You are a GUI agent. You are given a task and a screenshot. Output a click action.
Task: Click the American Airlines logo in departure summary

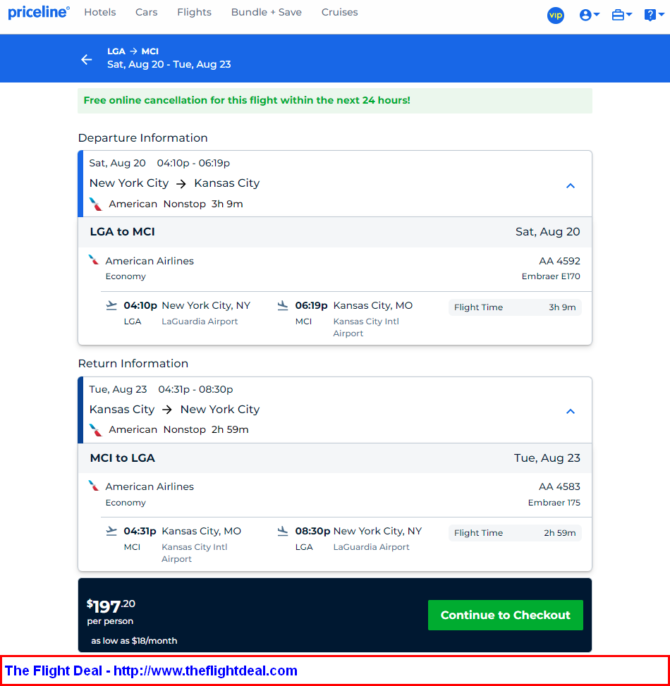tap(95, 204)
